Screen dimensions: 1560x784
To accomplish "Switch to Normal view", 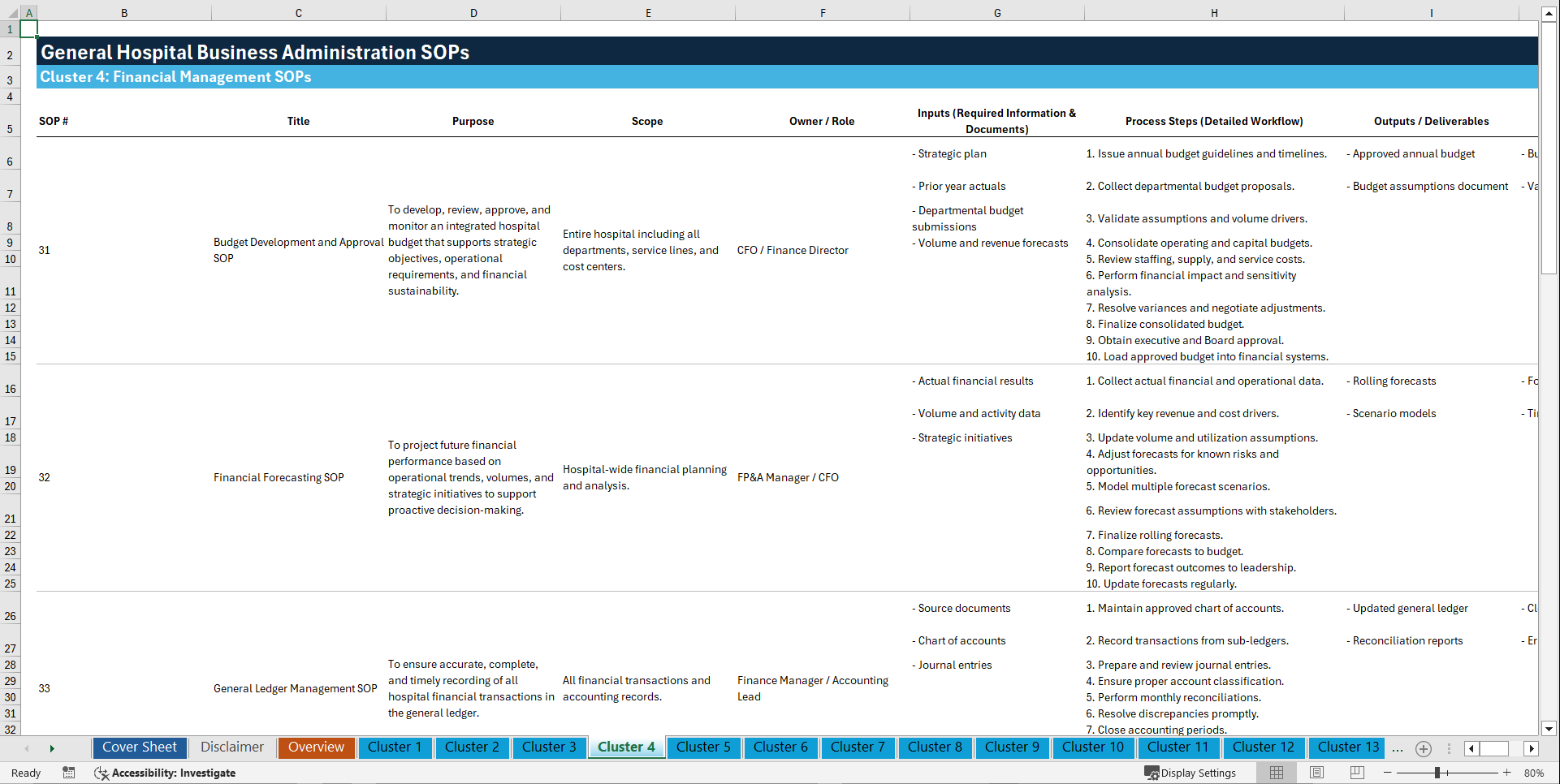I will [1276, 773].
